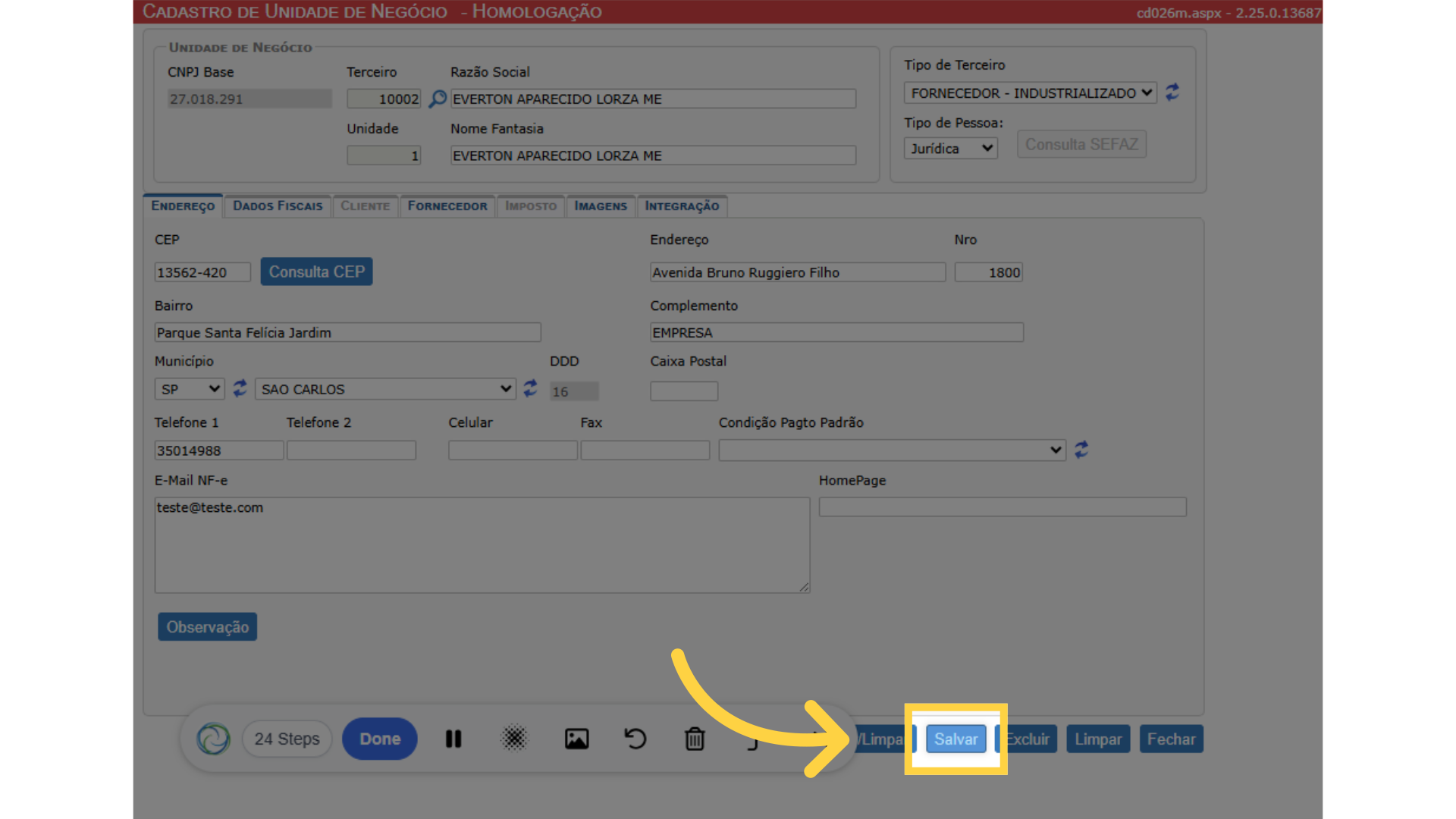The height and width of the screenshot is (819, 1456).
Task: Click the Bairro field
Action: tap(348, 332)
